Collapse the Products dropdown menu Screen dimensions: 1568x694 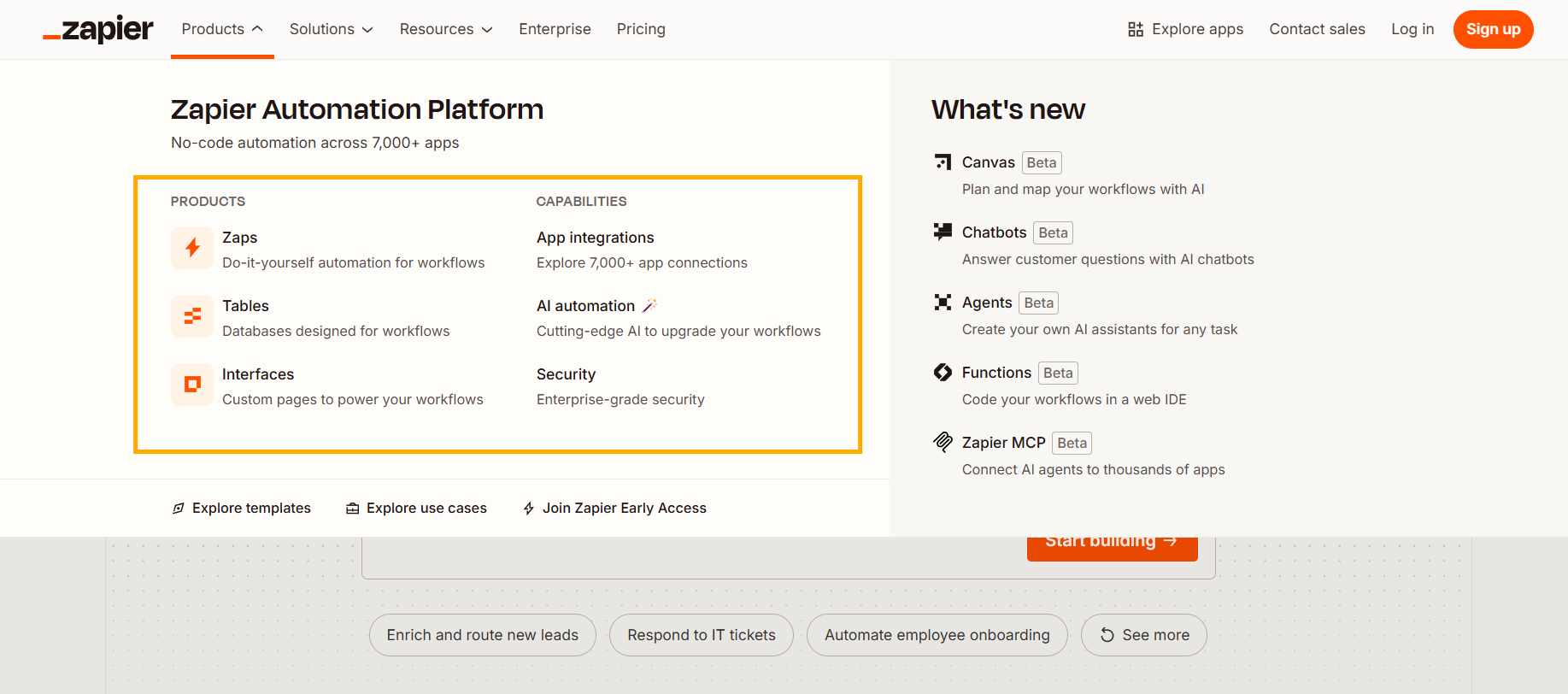(x=222, y=29)
